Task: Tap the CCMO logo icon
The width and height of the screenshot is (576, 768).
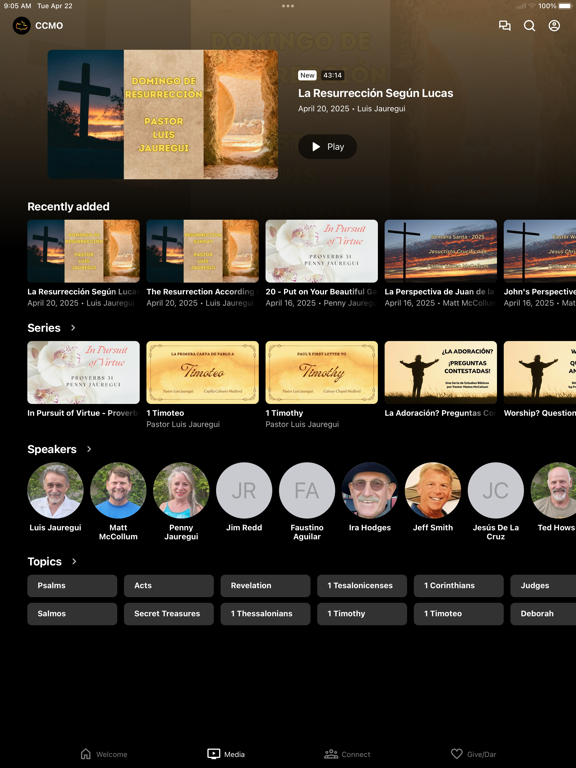Action: [x=22, y=25]
